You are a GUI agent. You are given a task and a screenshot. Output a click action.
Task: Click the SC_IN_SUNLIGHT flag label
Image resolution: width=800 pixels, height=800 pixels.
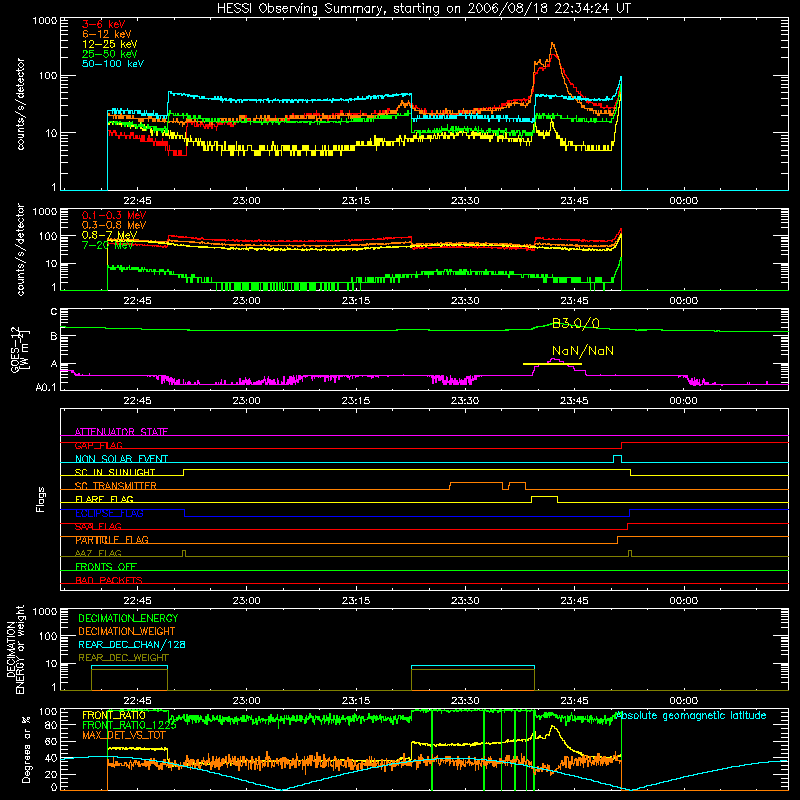[x=115, y=472]
